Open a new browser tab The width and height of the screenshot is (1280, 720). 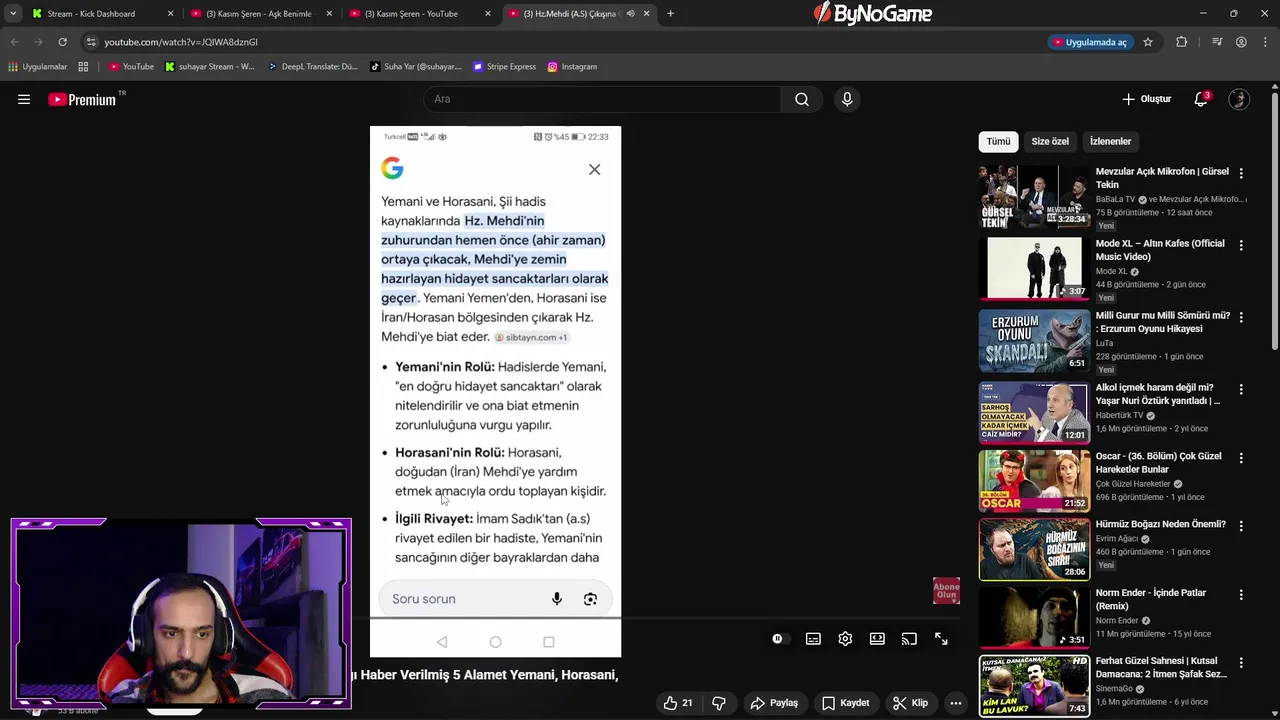670,14
